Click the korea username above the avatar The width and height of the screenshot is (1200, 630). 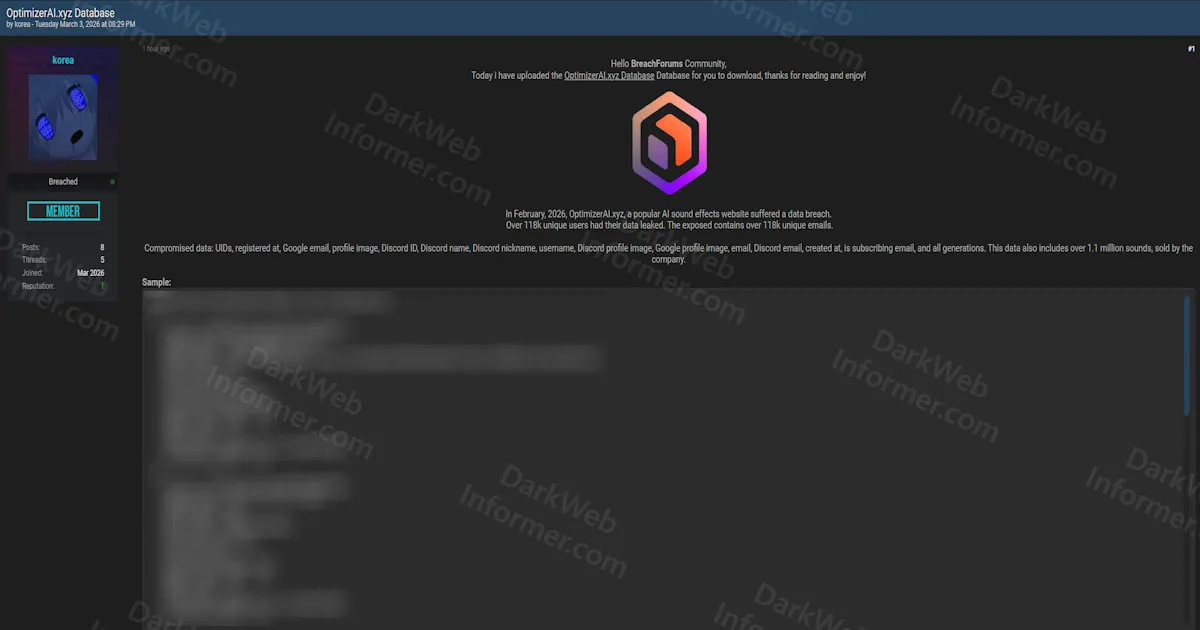coord(63,59)
